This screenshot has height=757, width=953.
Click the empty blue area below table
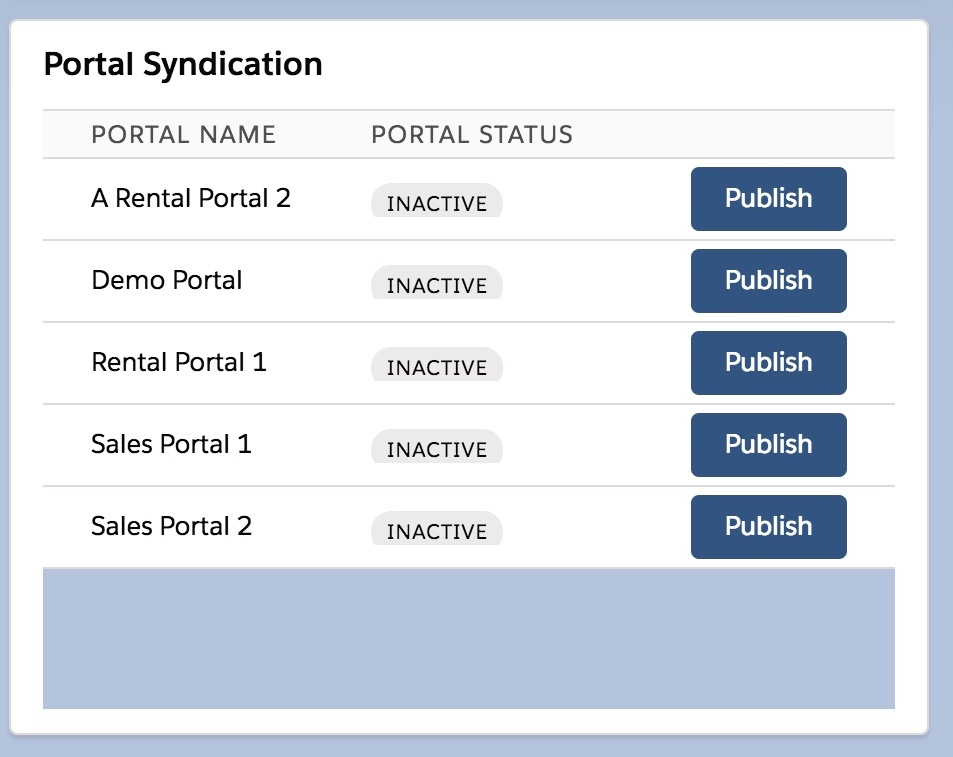click(469, 639)
